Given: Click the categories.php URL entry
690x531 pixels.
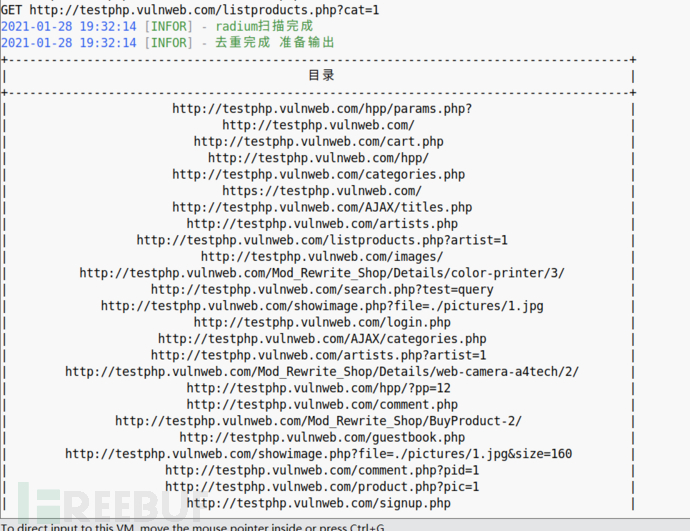Looking at the screenshot, I should point(318,174).
